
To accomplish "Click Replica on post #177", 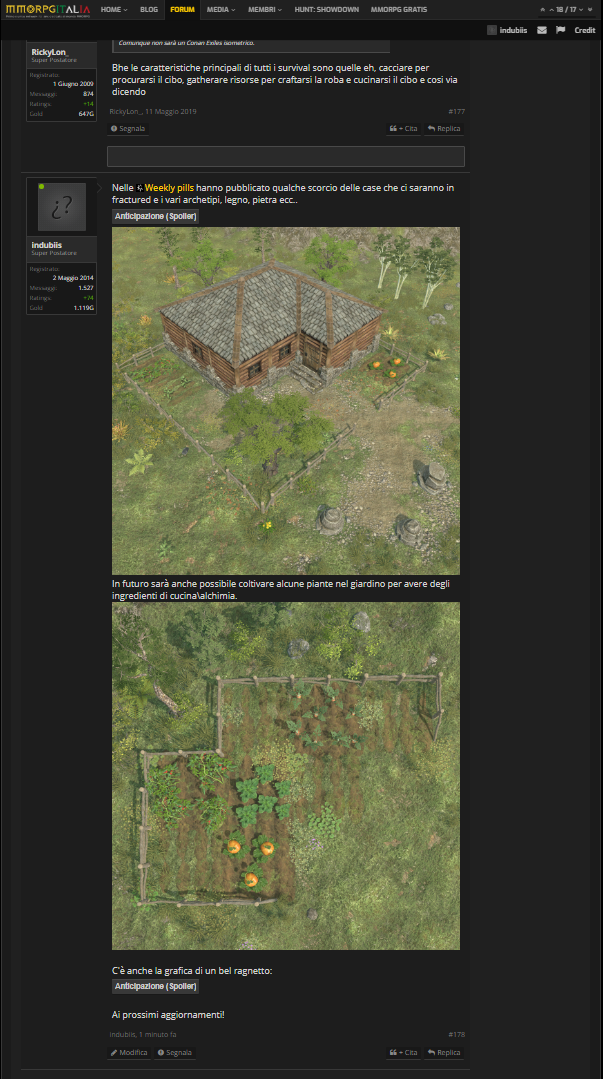I will coord(444,129).
